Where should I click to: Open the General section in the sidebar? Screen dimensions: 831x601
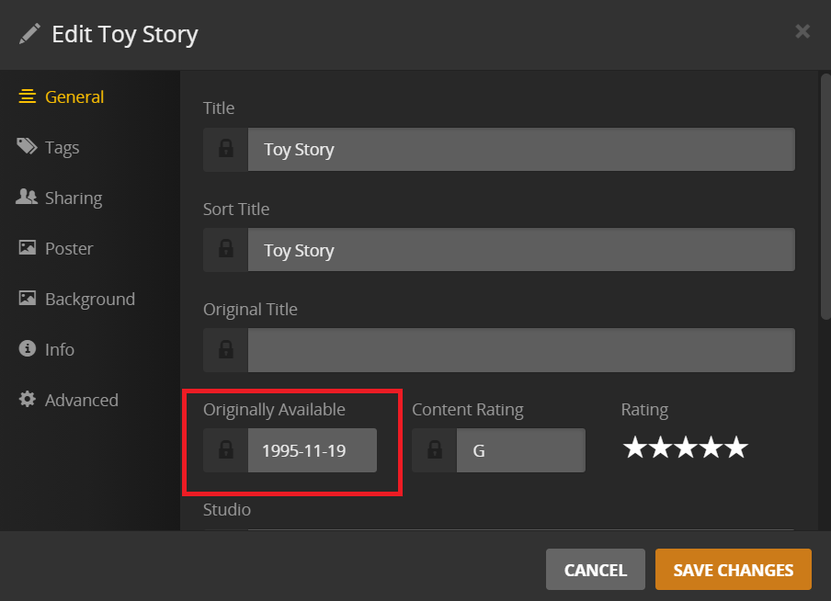pos(61,97)
